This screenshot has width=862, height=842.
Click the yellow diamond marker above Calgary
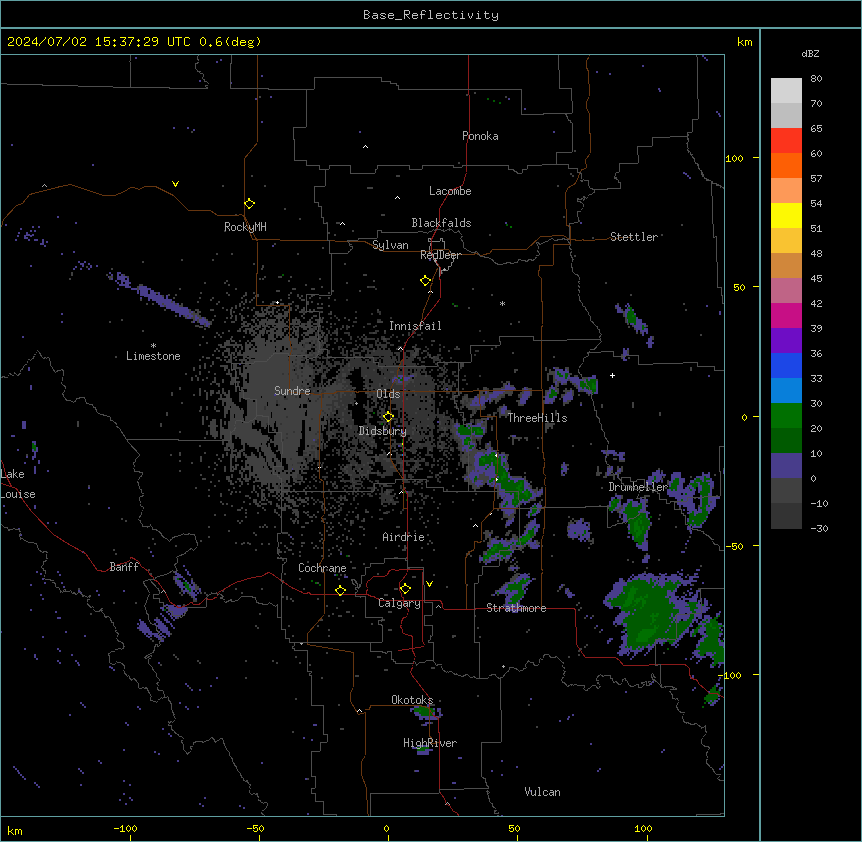click(405, 589)
